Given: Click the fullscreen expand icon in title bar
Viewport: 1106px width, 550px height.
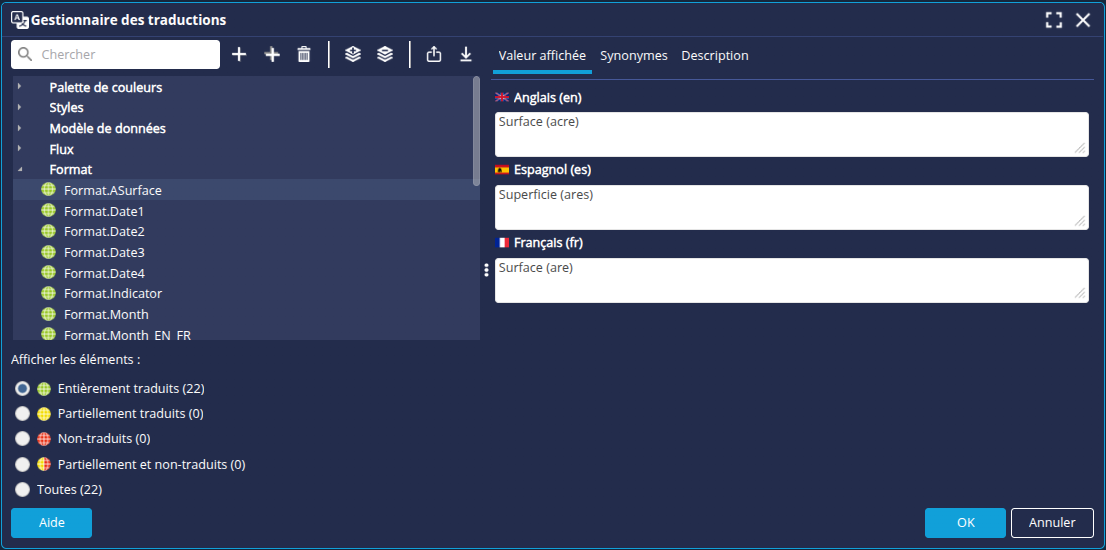Looking at the screenshot, I should (1053, 20).
